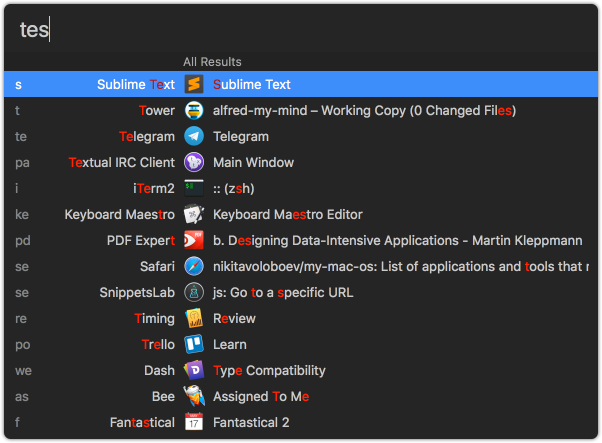Screen dimensions: 602x443
Task: Open 'js: Go to a specific URL' snippet
Action: coord(283,293)
